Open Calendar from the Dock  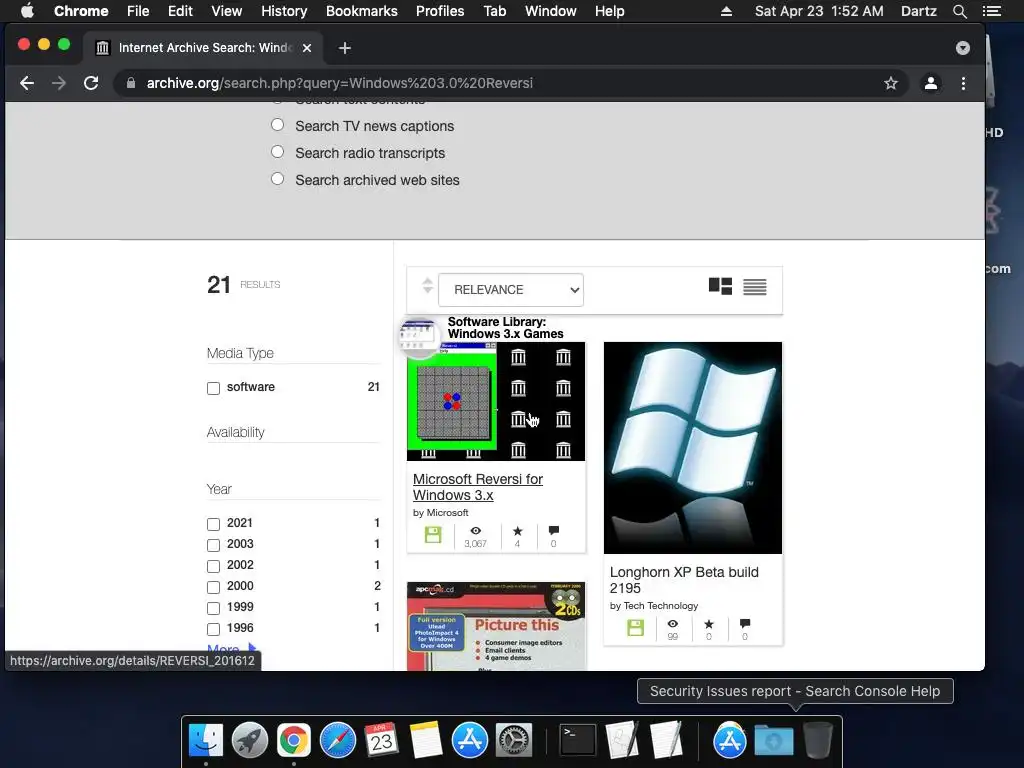[x=381, y=740]
